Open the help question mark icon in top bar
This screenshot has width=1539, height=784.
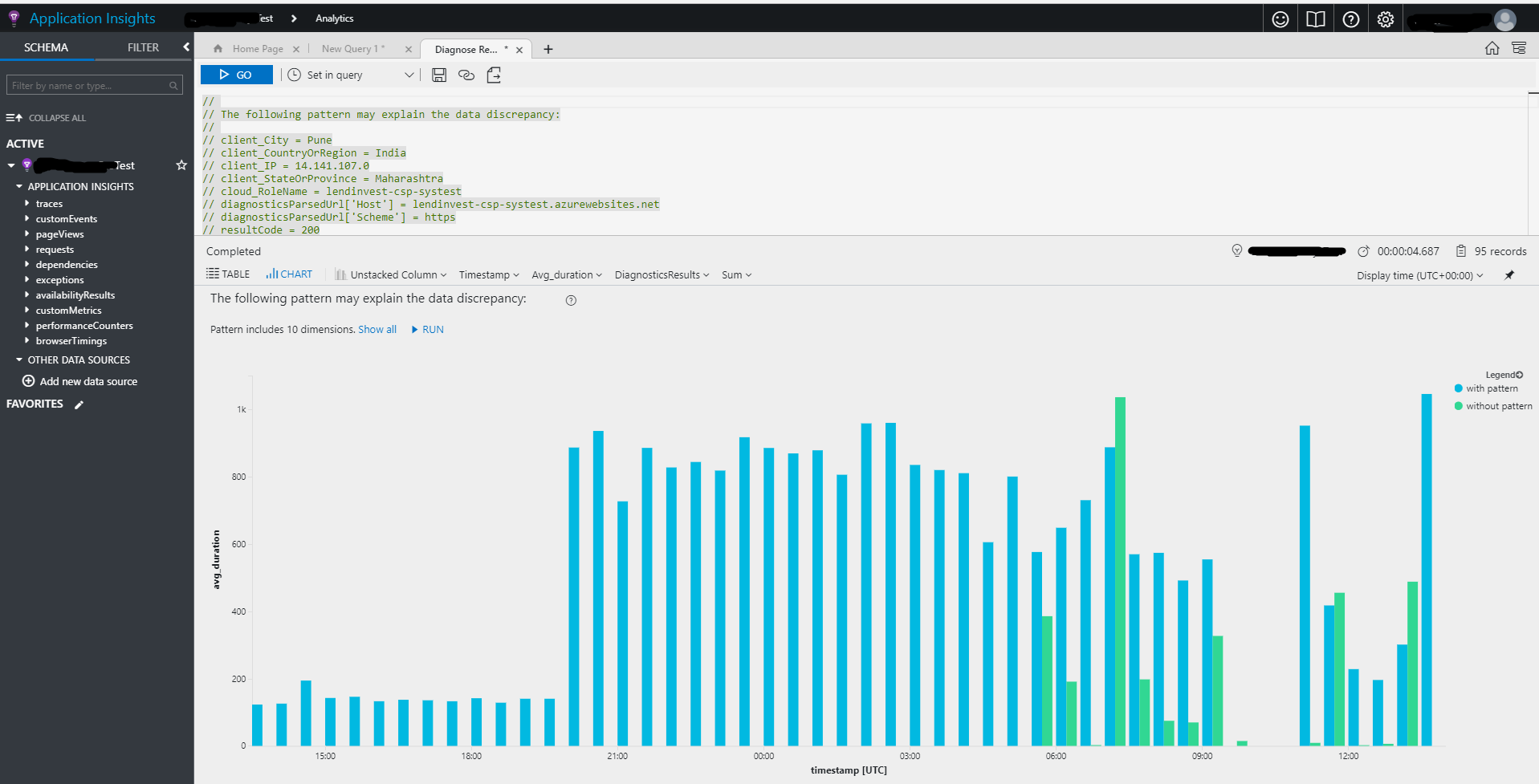tap(1350, 18)
